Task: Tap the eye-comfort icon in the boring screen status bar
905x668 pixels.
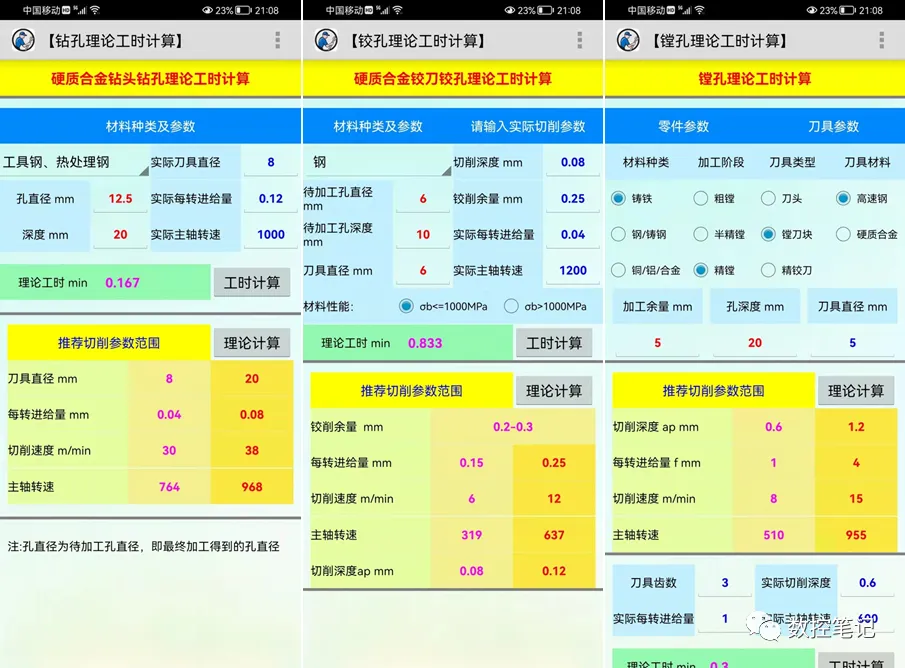Action: click(x=811, y=10)
